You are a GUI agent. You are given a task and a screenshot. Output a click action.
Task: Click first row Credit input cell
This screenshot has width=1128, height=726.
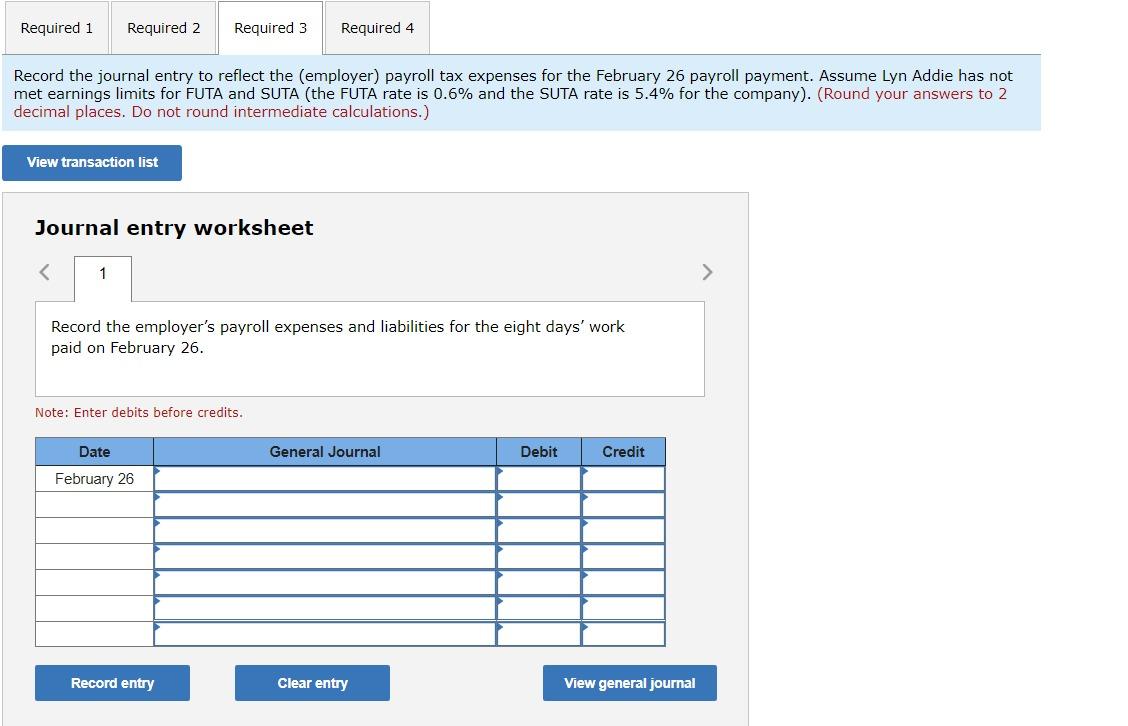[623, 478]
